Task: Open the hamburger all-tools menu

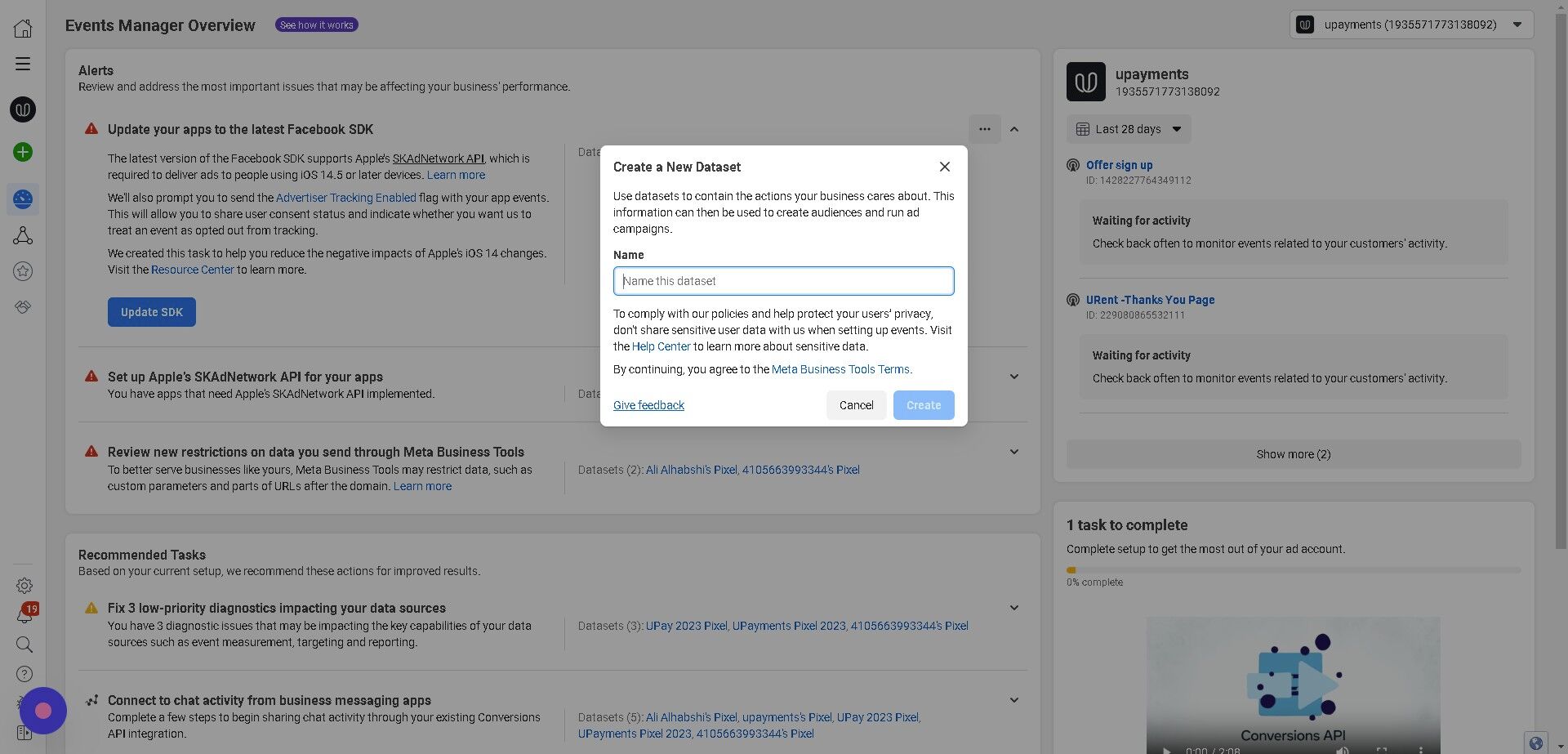Action: 23,64
